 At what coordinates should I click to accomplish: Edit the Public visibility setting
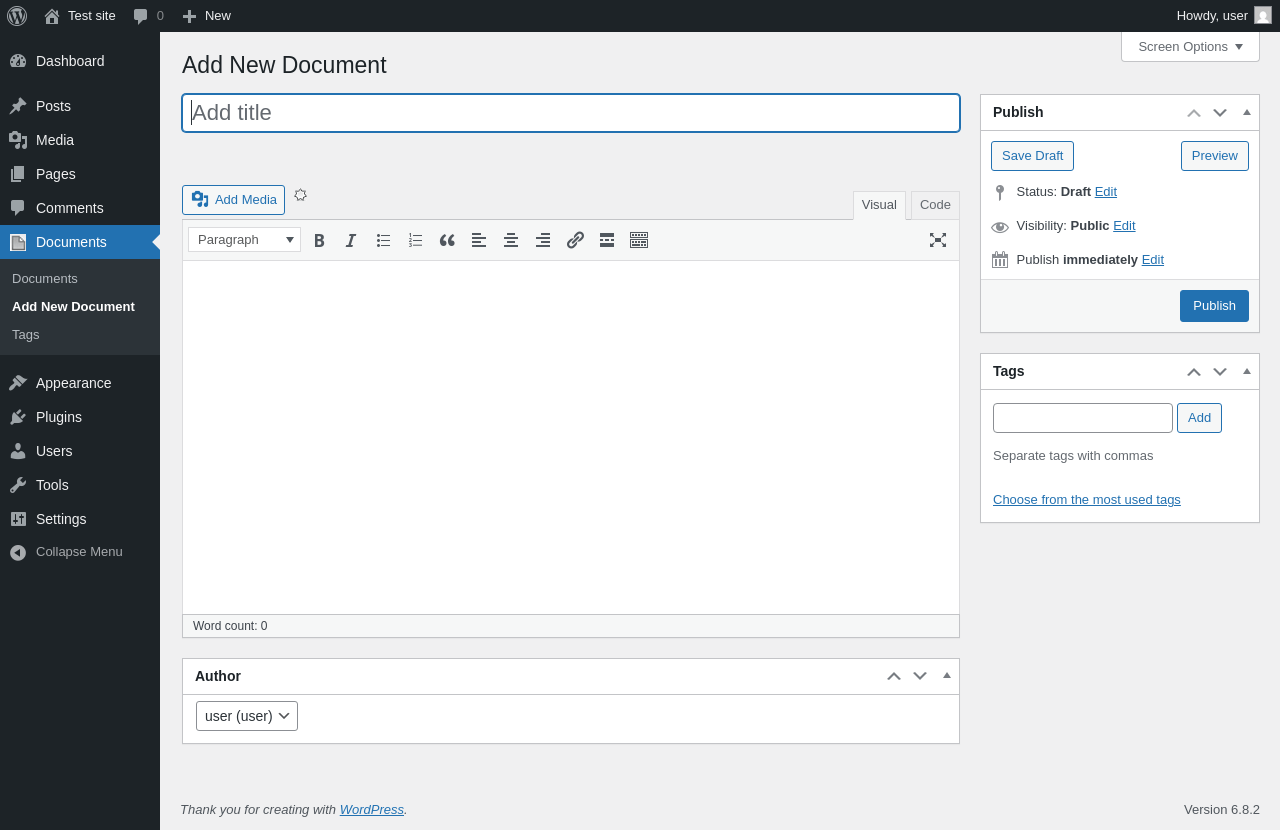click(1124, 226)
